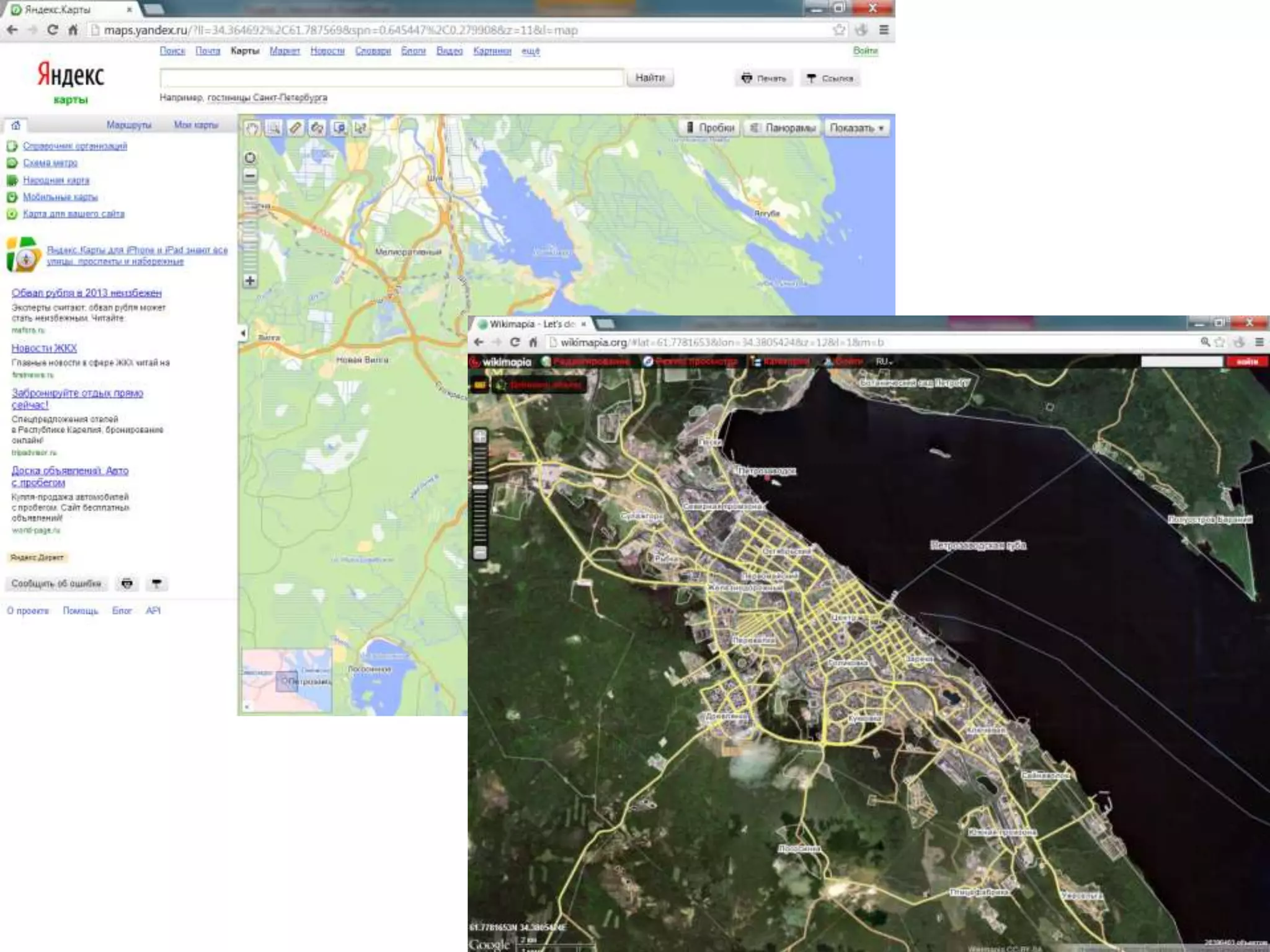The image size is (1270, 952).
Task: Open the ещё more services menu
Action: point(530,51)
